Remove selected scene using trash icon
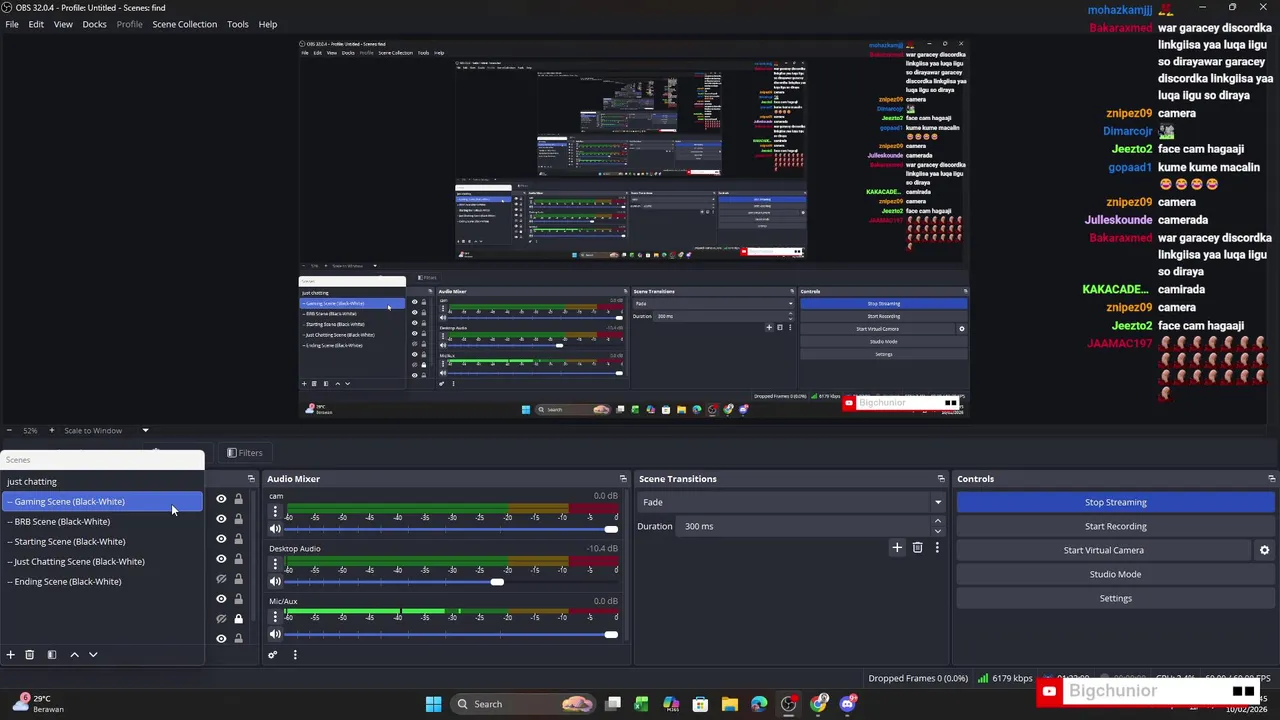The width and height of the screenshot is (1280, 720). point(30,655)
